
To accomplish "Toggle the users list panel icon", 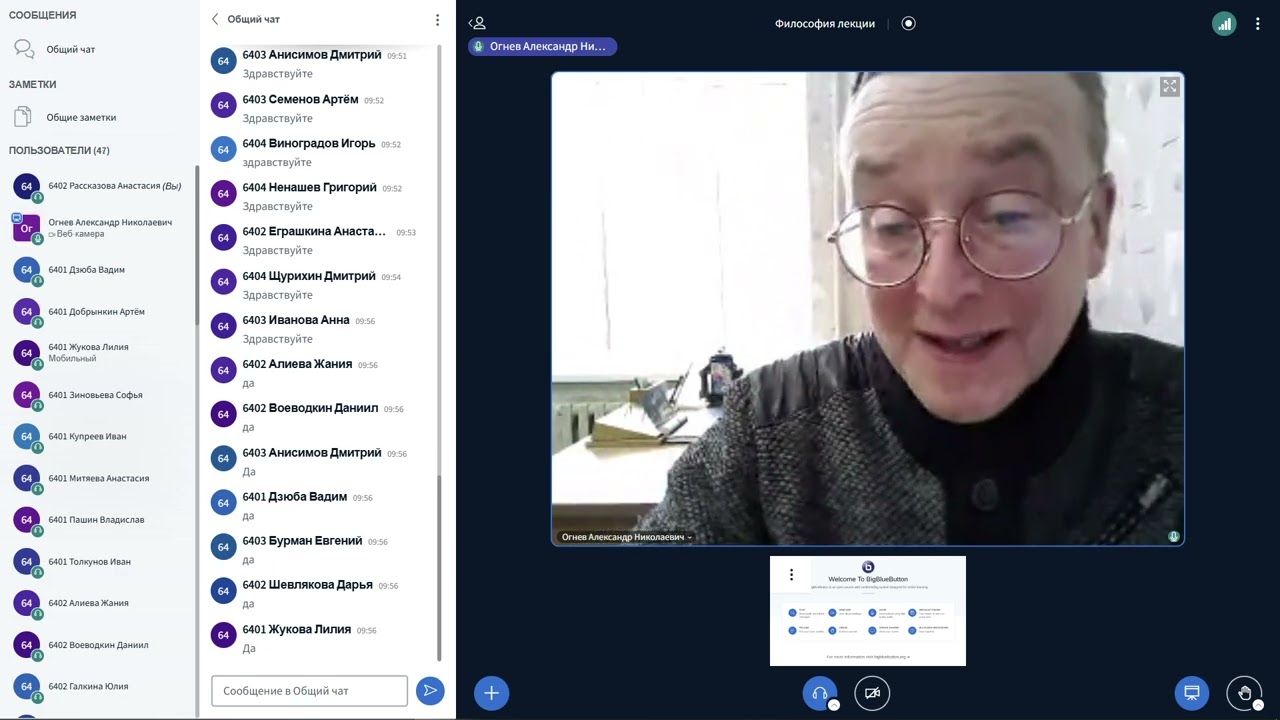I will click(478, 23).
